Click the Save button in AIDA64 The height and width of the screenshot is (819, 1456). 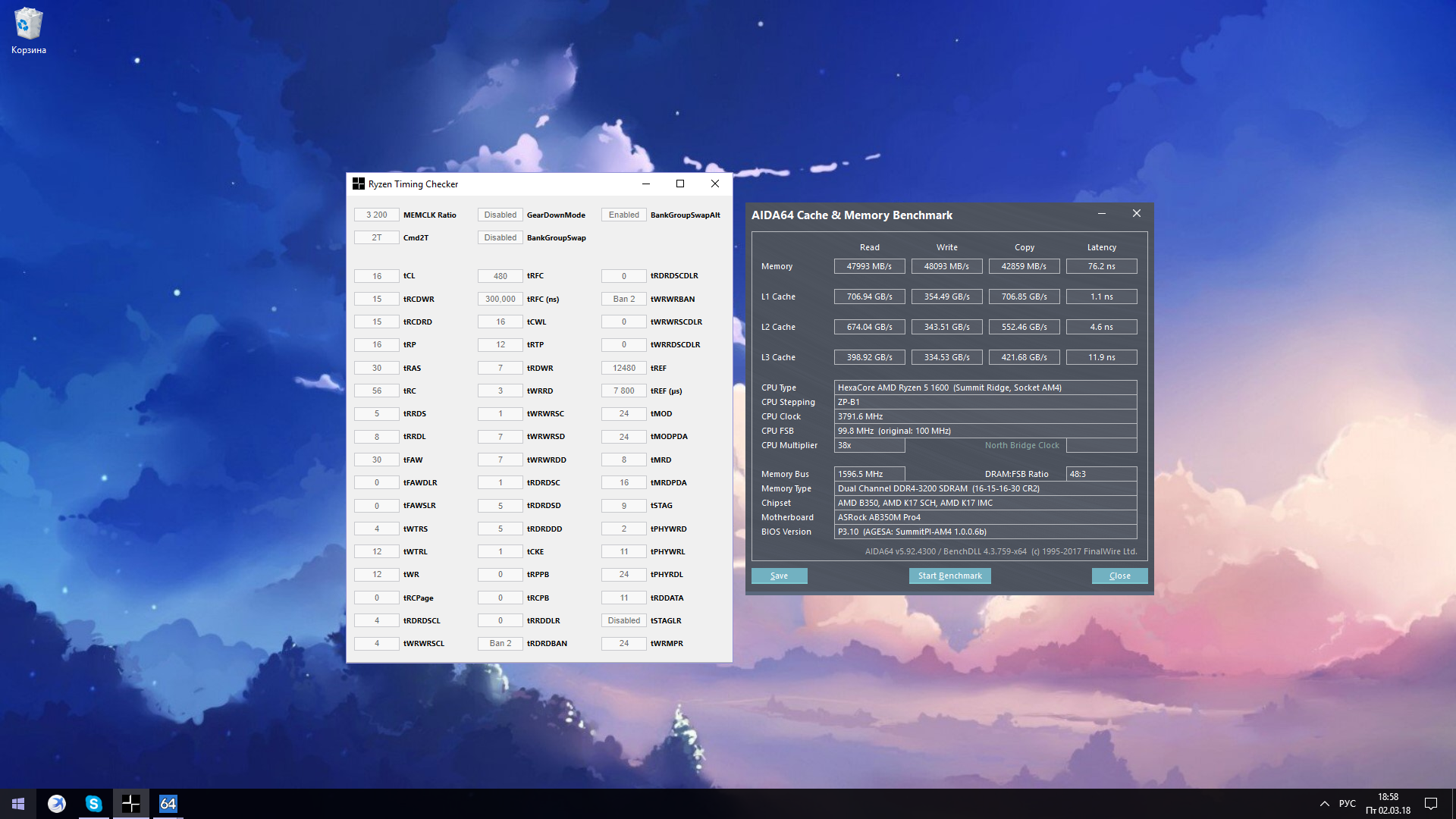pos(779,576)
